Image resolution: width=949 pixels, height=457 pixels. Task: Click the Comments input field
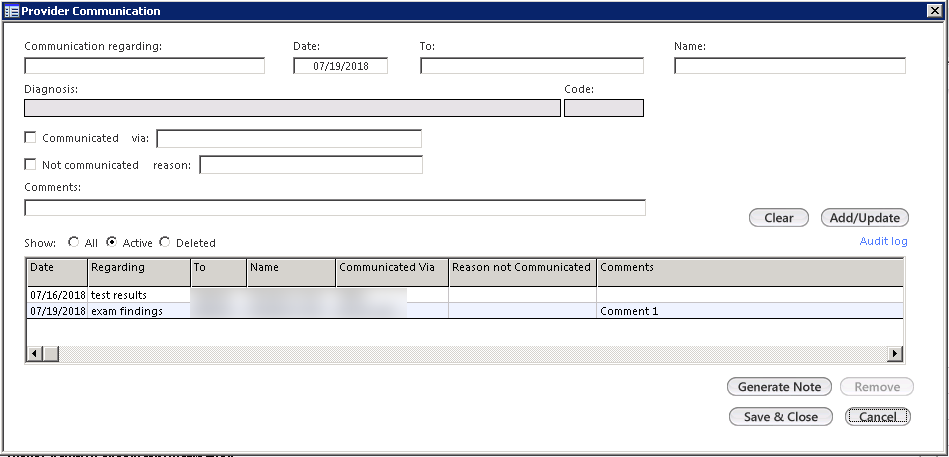(x=335, y=208)
